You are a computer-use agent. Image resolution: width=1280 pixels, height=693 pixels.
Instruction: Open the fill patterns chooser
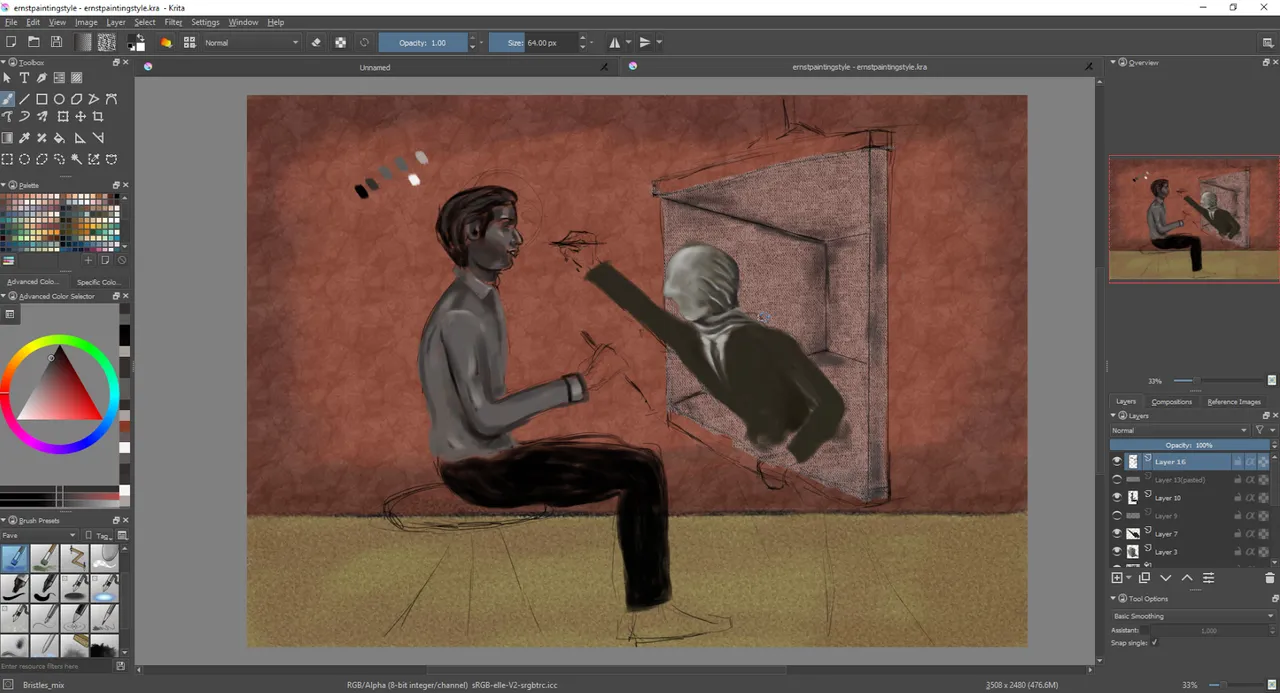point(106,42)
